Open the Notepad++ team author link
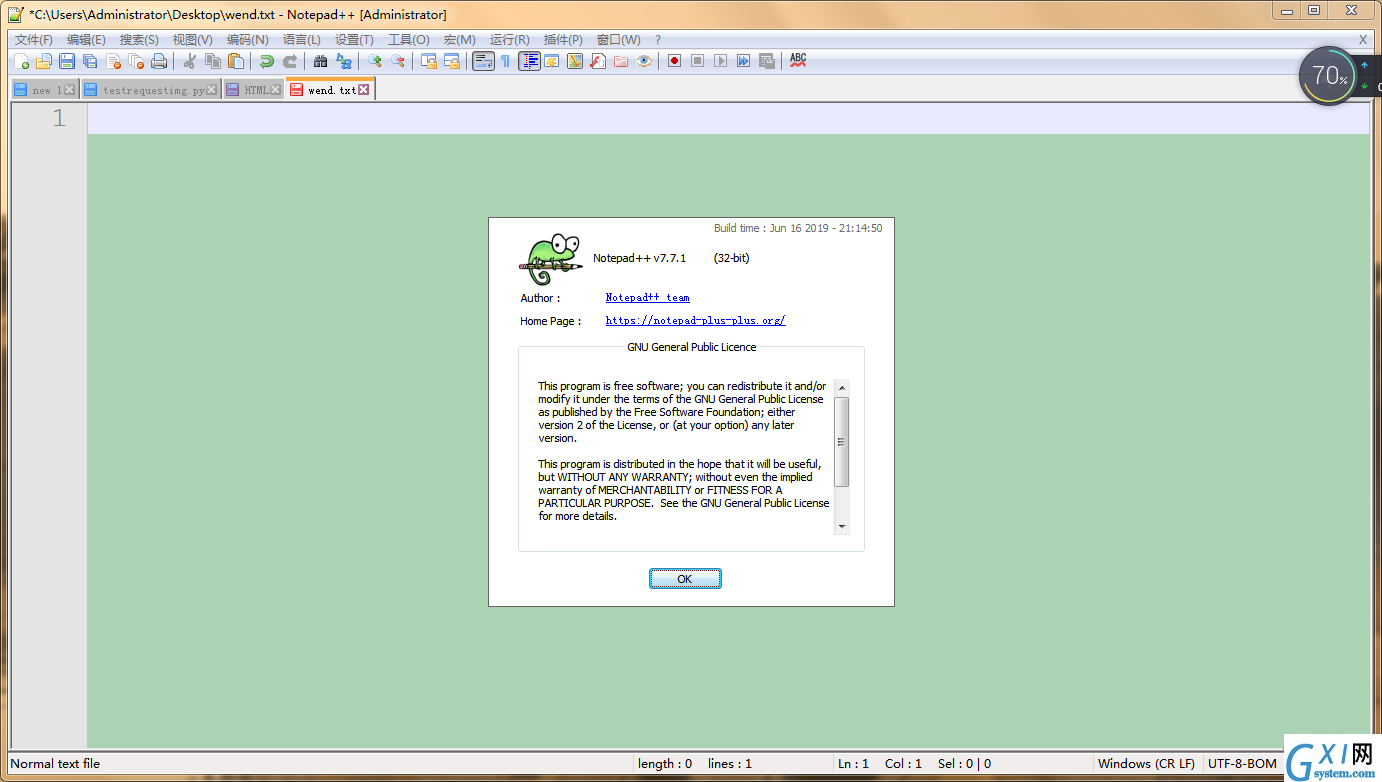The image size is (1382, 782). coord(647,298)
